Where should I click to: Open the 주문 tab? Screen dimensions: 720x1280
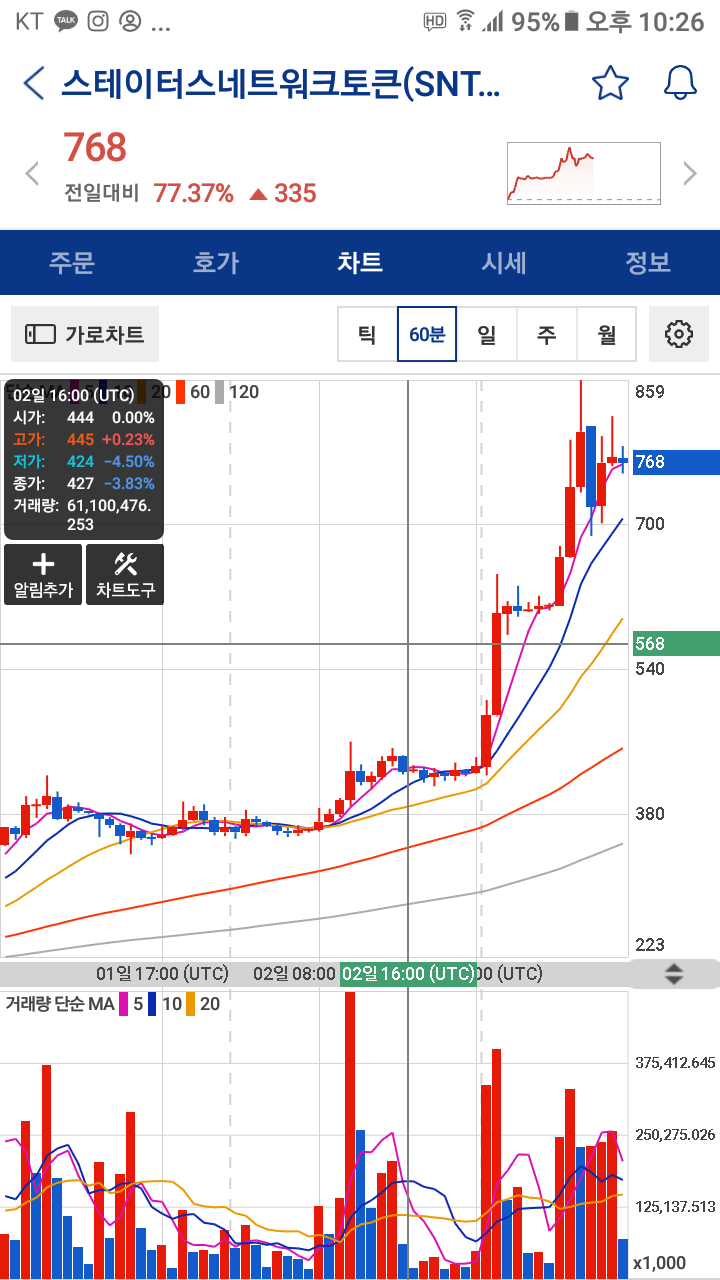(x=72, y=263)
